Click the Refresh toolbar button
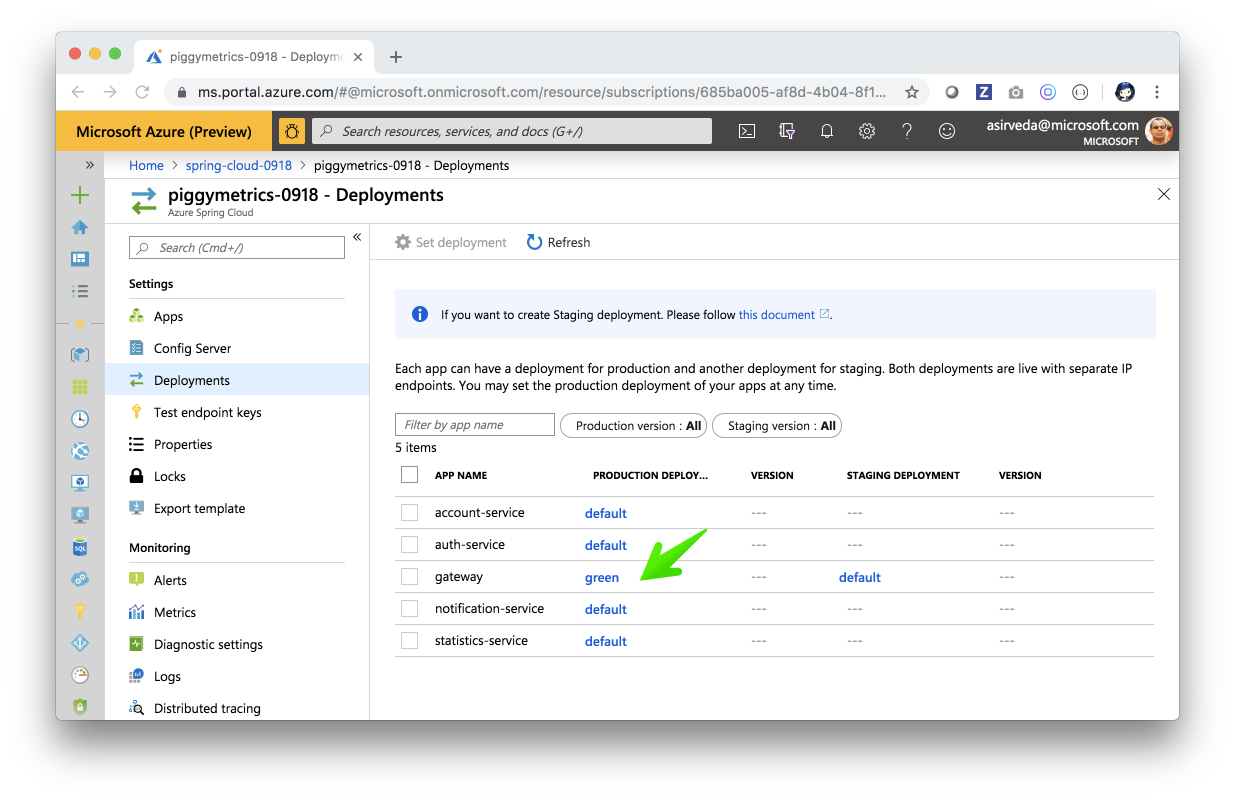The height and width of the screenshot is (800, 1235). tap(558, 242)
